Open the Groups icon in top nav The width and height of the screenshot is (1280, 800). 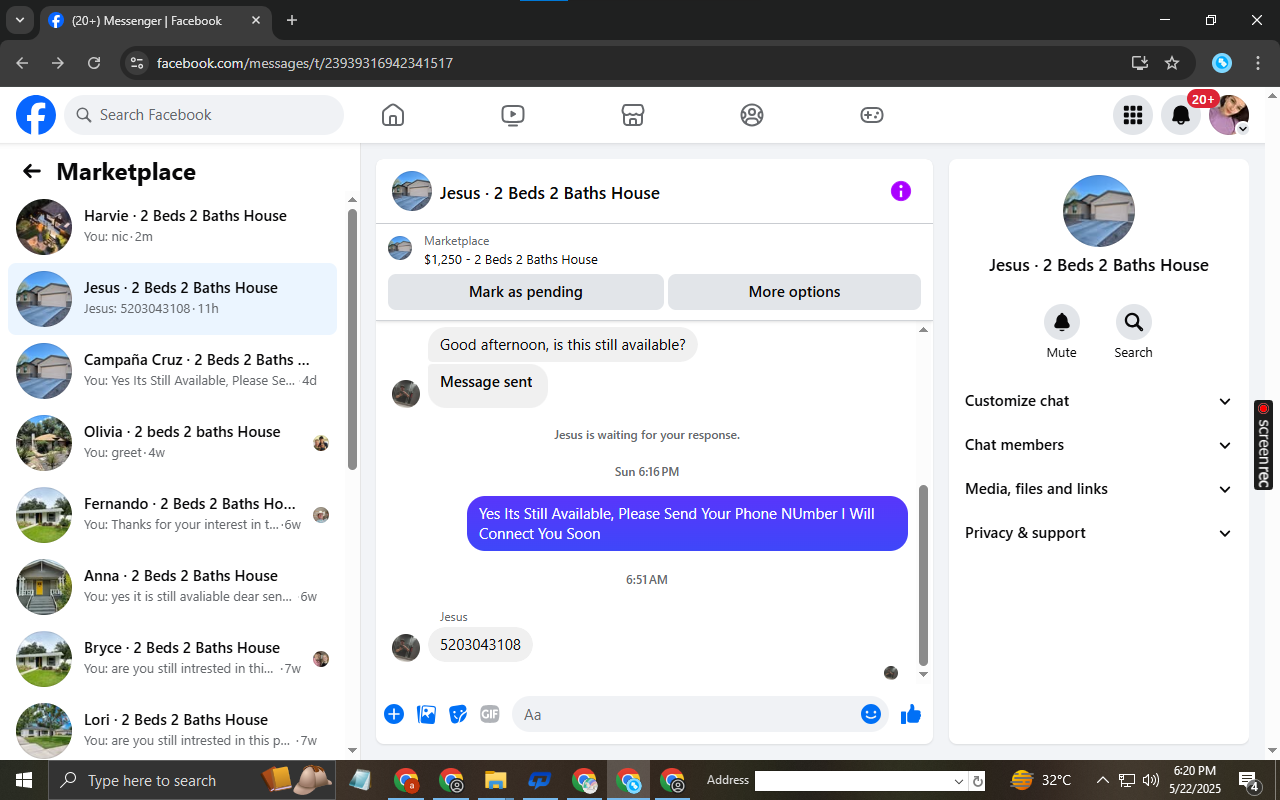click(752, 115)
